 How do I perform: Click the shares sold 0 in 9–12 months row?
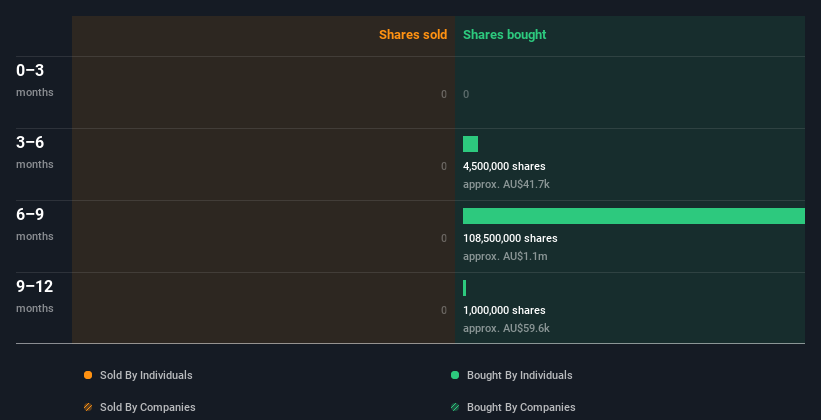[444, 310]
